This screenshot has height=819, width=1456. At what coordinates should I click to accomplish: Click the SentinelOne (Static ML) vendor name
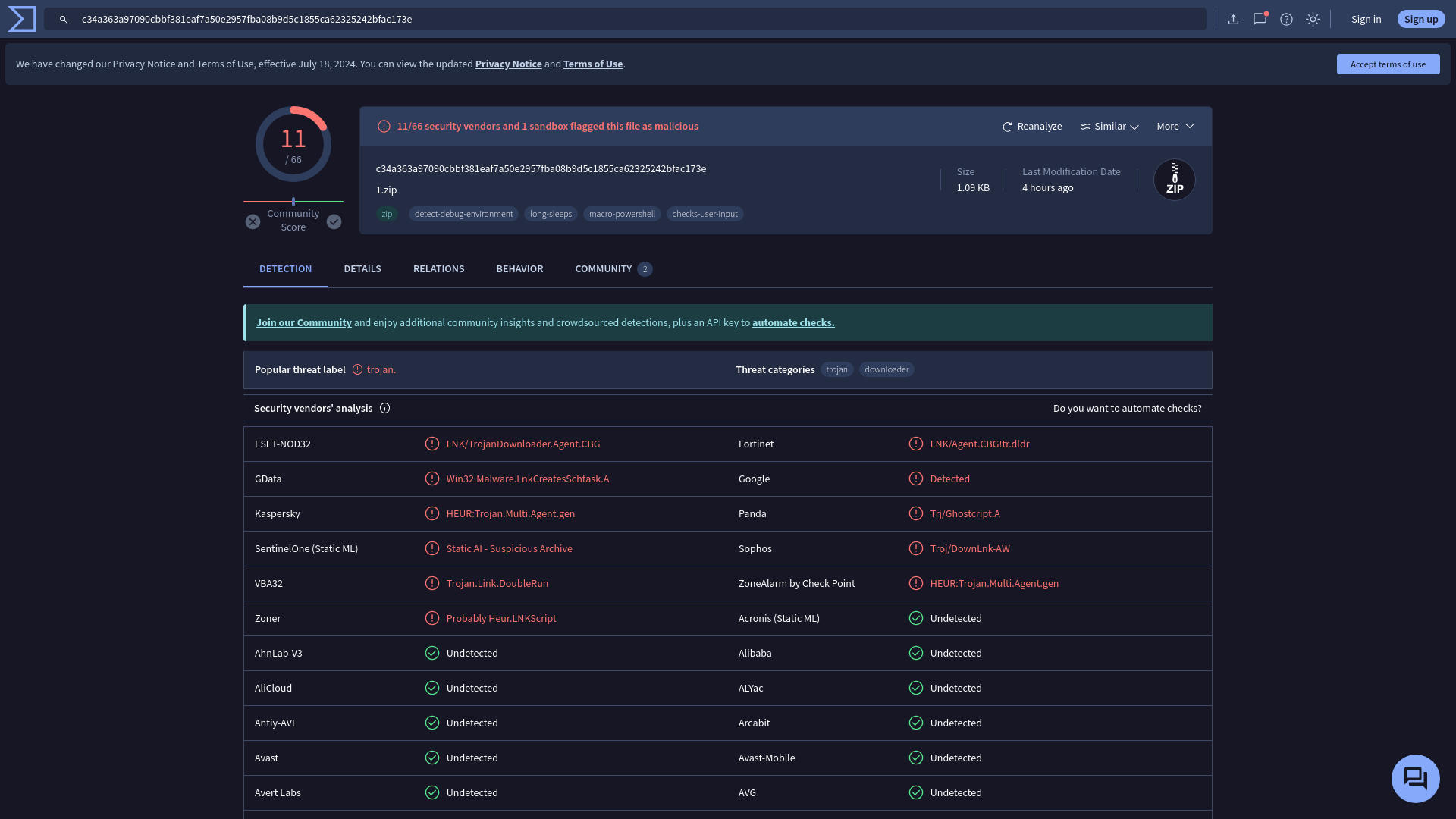[306, 549]
